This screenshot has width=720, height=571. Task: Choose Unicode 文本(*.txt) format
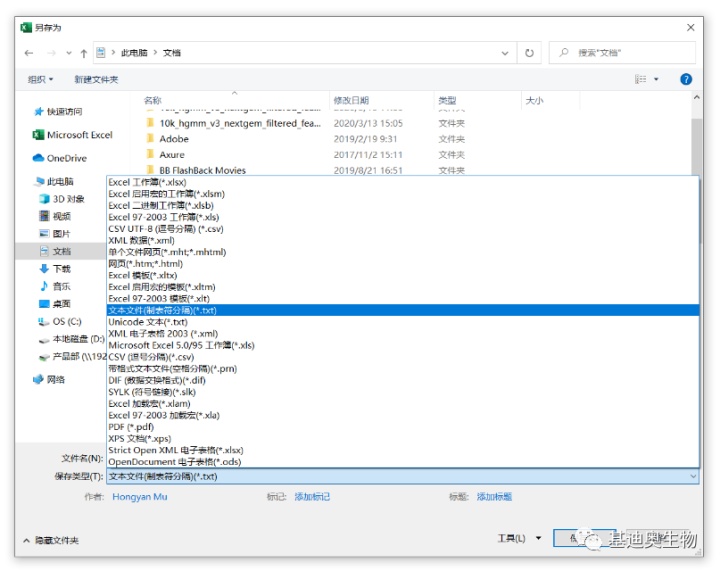tap(403, 322)
